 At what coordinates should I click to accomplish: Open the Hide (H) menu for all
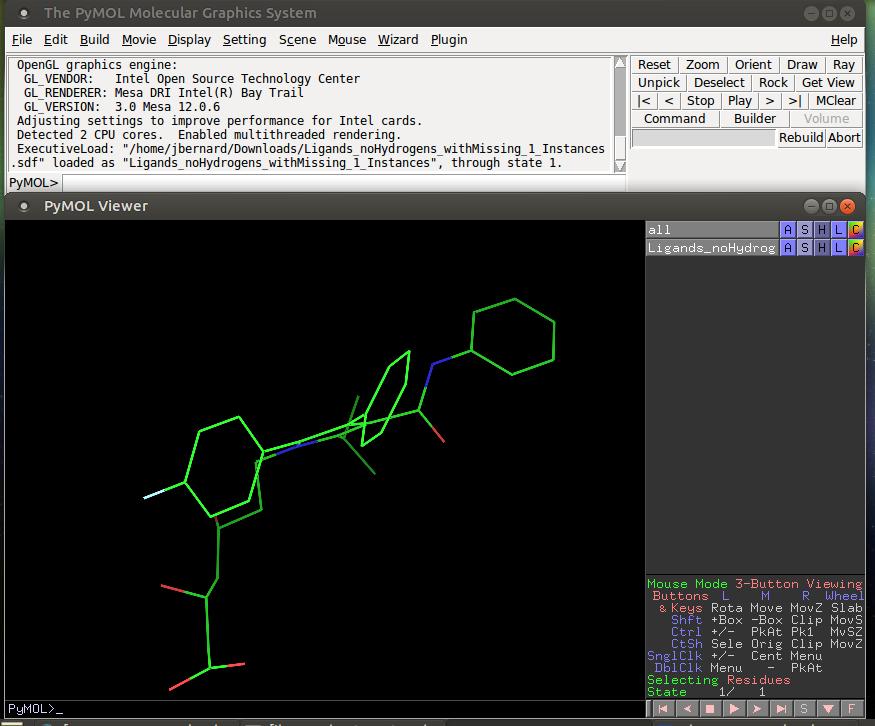pyautogui.click(x=821, y=229)
